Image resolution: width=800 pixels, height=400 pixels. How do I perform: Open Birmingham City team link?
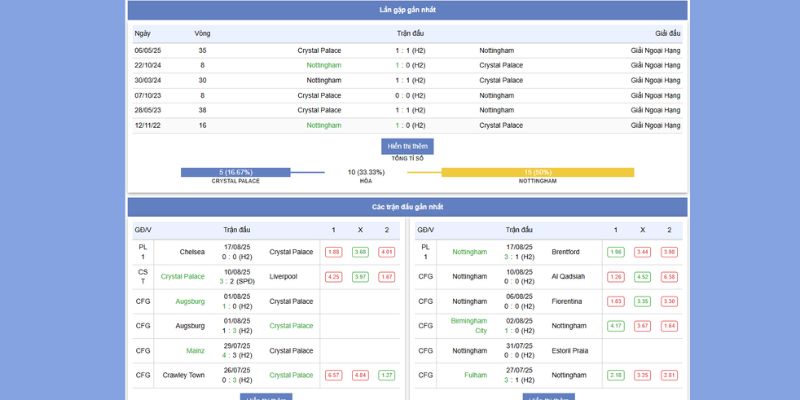(468, 325)
